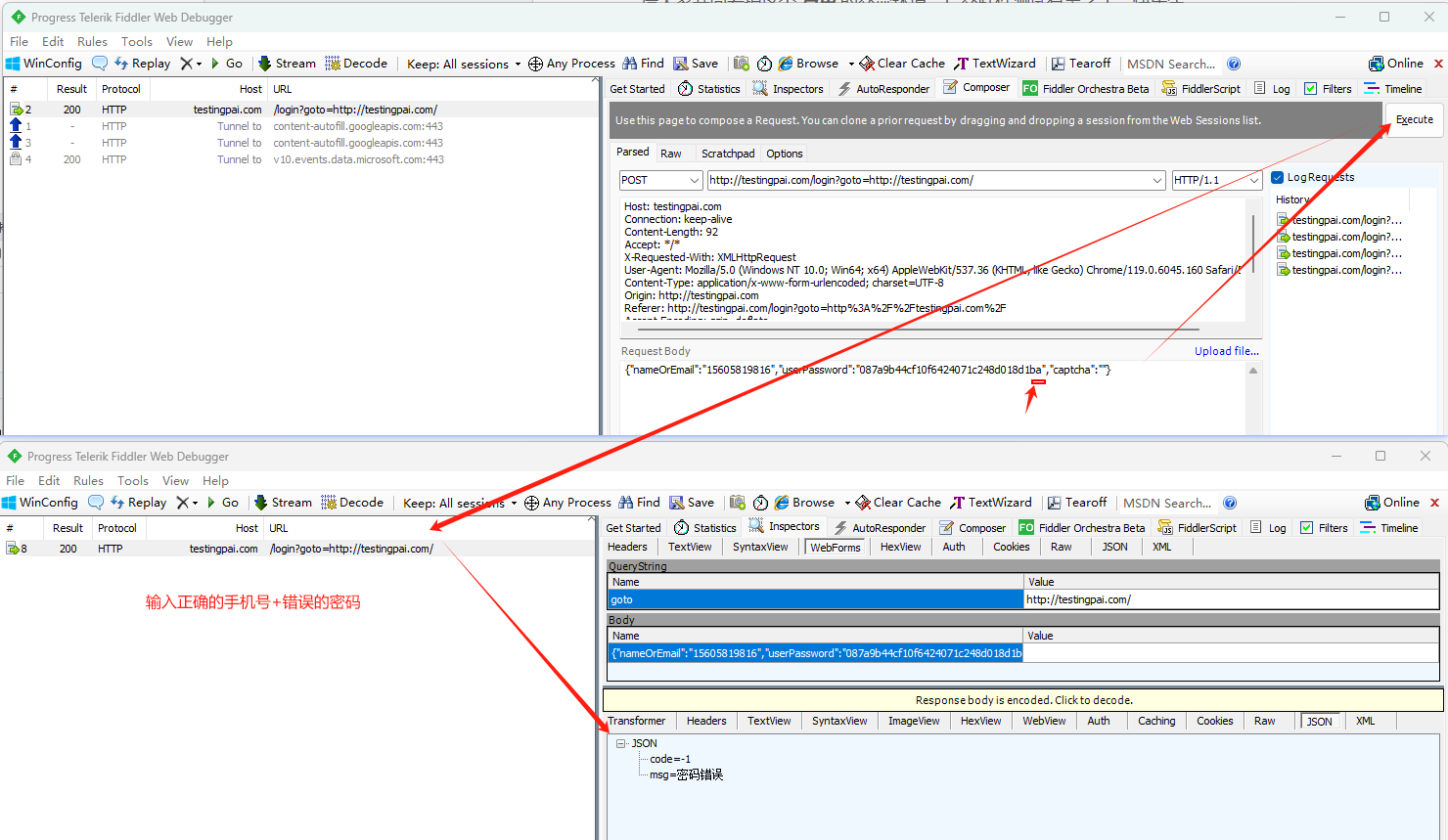Open the Filters tab in bottom window
1448x840 pixels.
pyautogui.click(x=1324, y=528)
